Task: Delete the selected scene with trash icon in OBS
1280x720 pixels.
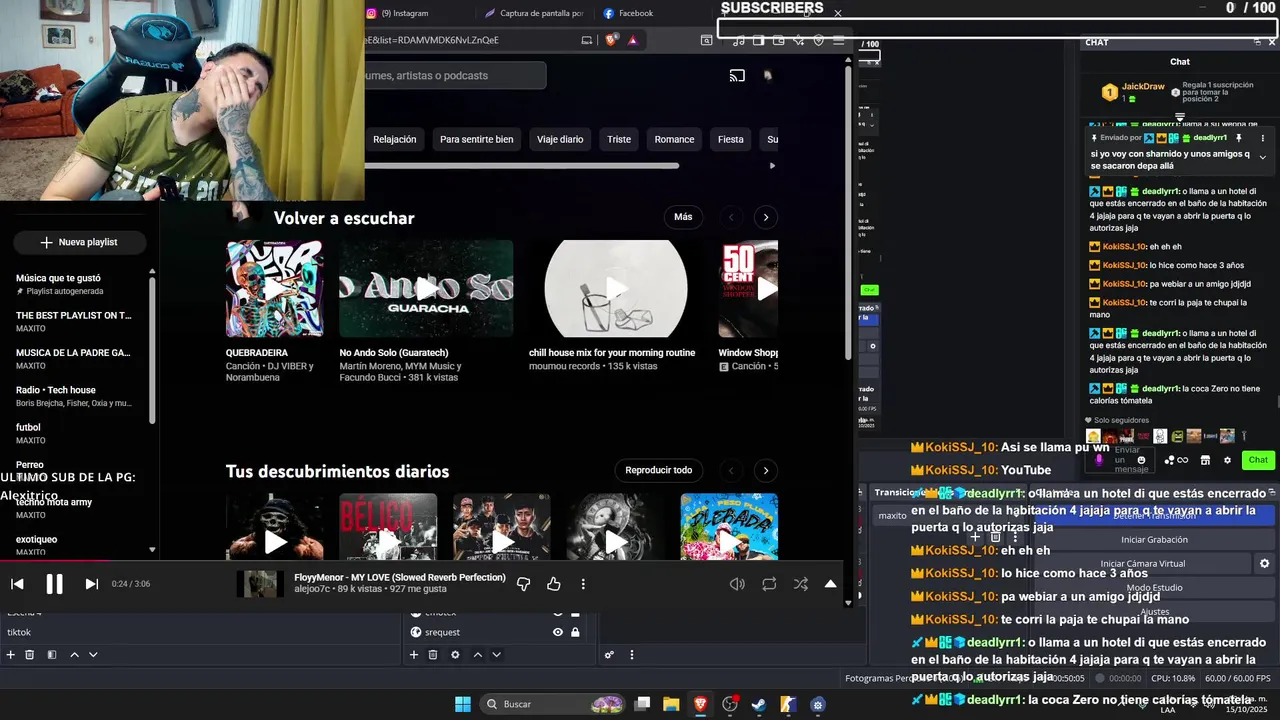Action: point(30,655)
